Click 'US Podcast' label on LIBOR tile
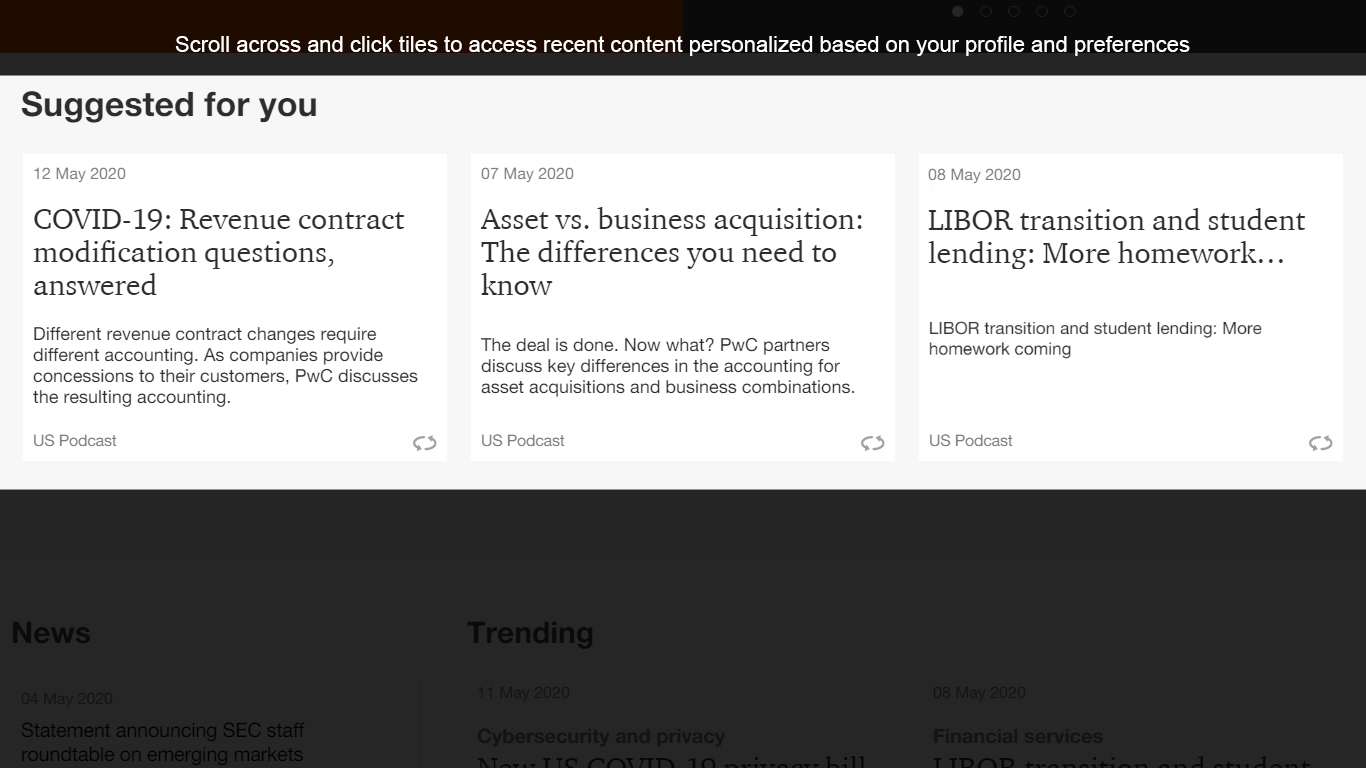The width and height of the screenshot is (1366, 768). point(971,441)
